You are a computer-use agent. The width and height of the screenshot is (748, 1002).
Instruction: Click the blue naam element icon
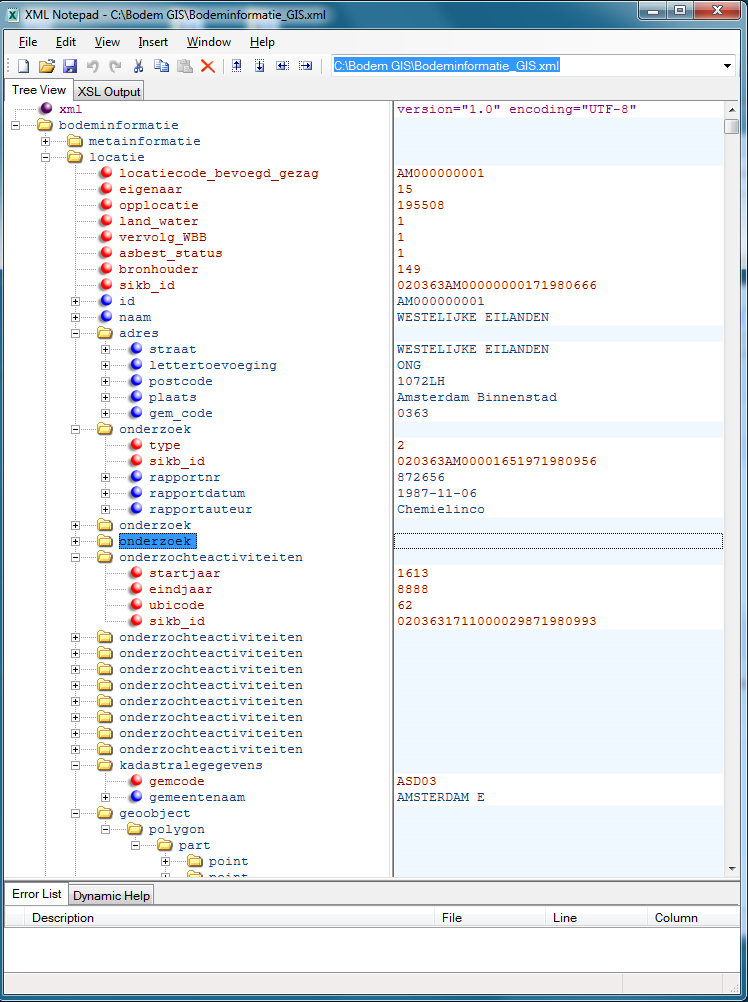pyautogui.click(x=106, y=316)
